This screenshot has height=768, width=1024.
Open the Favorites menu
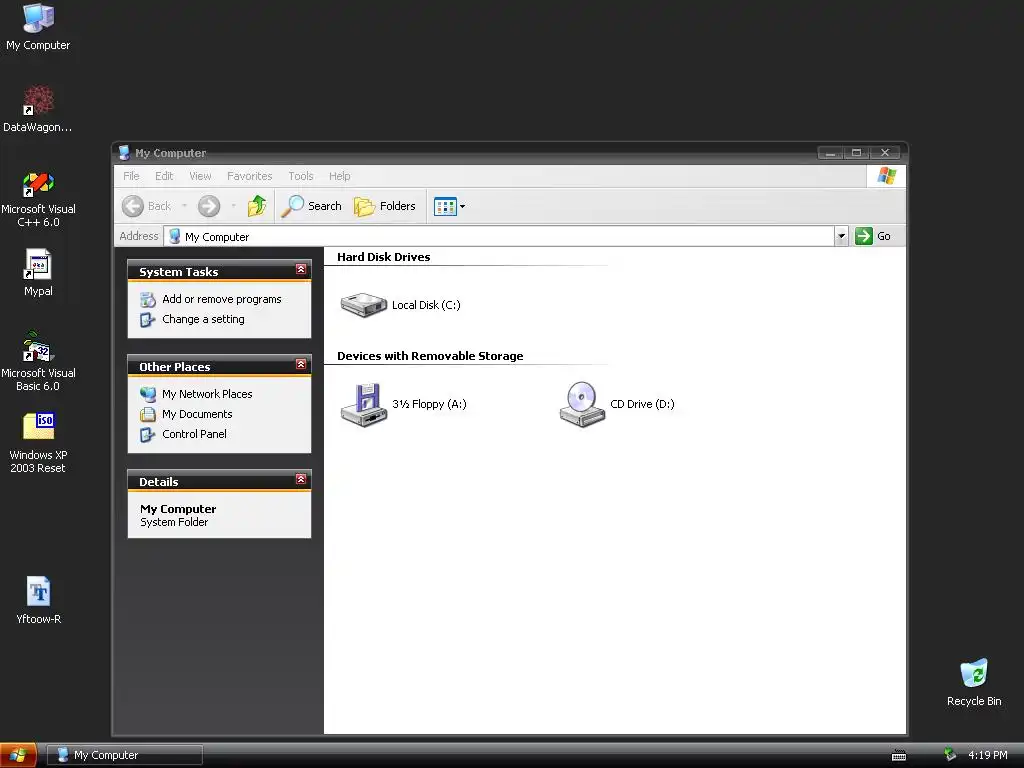pos(249,176)
